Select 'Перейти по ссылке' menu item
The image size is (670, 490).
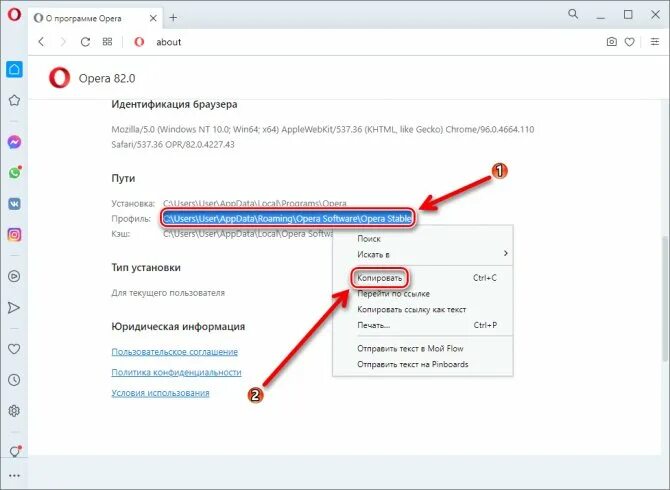(423, 294)
